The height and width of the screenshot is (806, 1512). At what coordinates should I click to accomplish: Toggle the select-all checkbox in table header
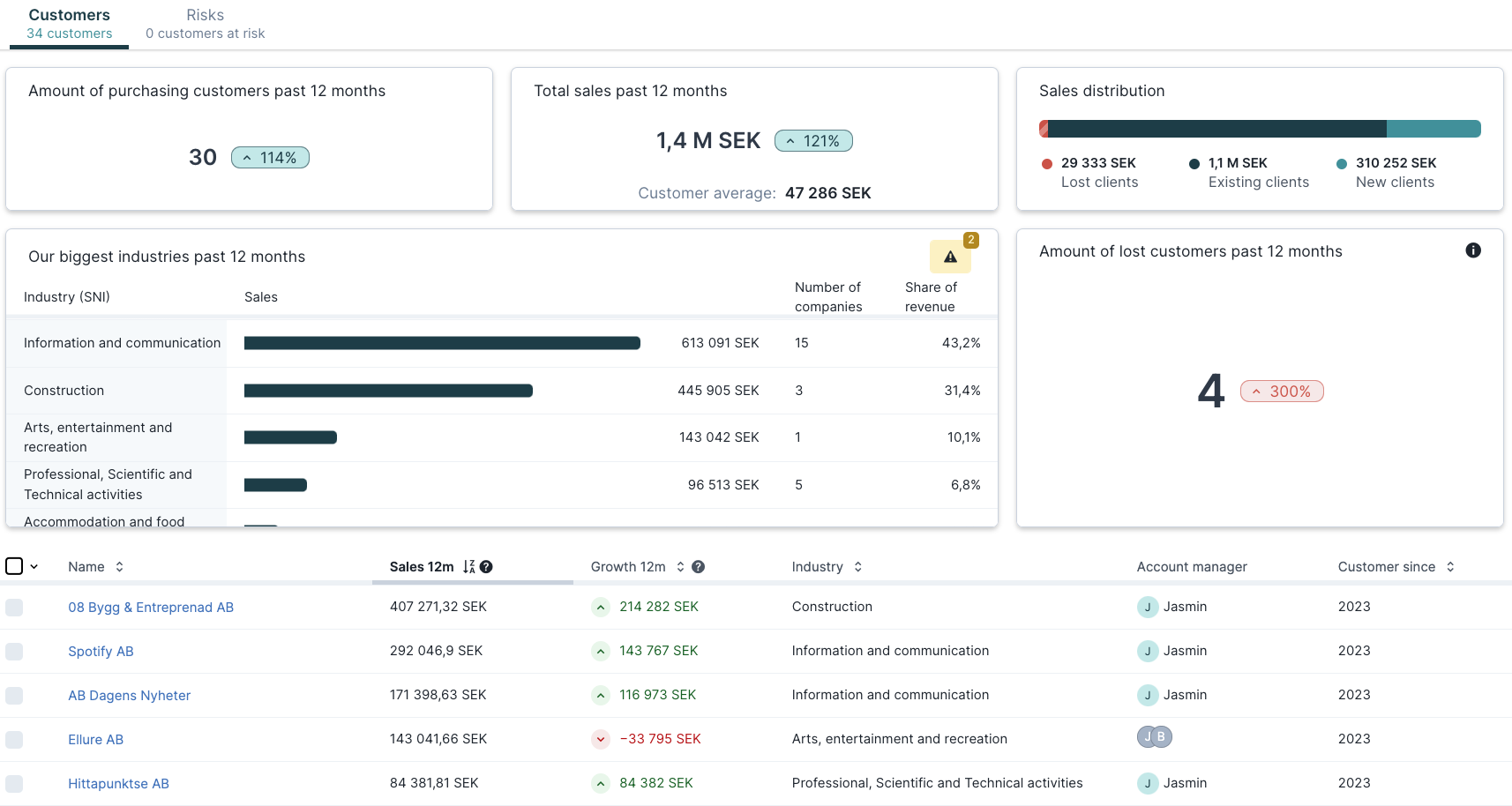[14, 566]
